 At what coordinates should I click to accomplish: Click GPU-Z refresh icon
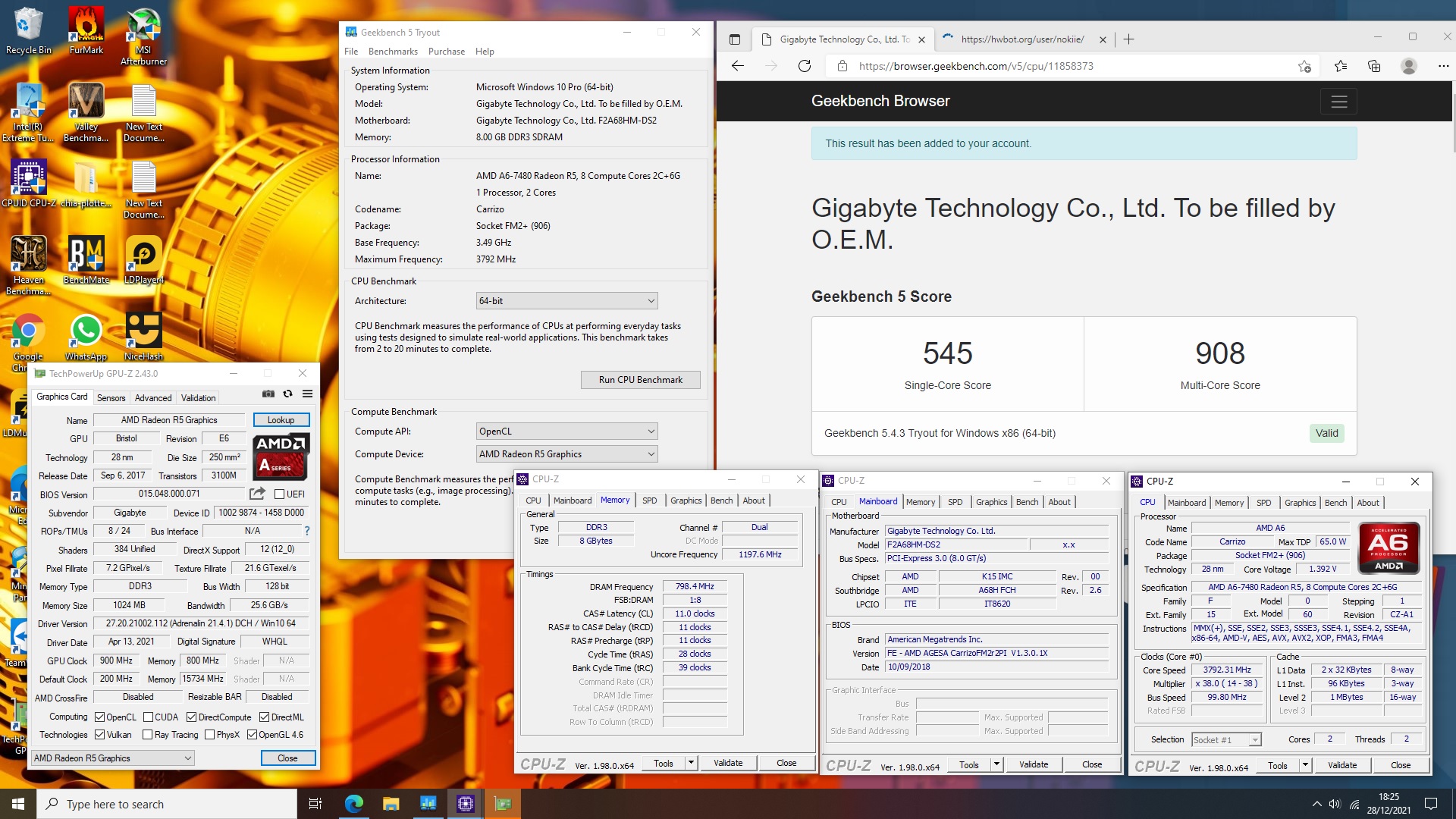click(x=287, y=394)
